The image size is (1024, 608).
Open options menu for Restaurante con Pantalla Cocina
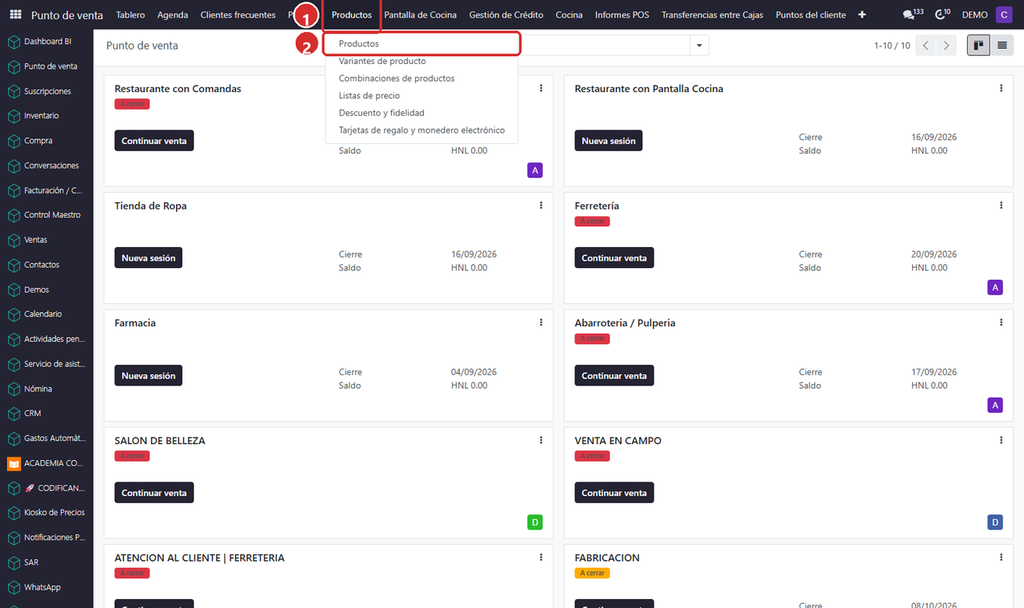(x=1001, y=88)
